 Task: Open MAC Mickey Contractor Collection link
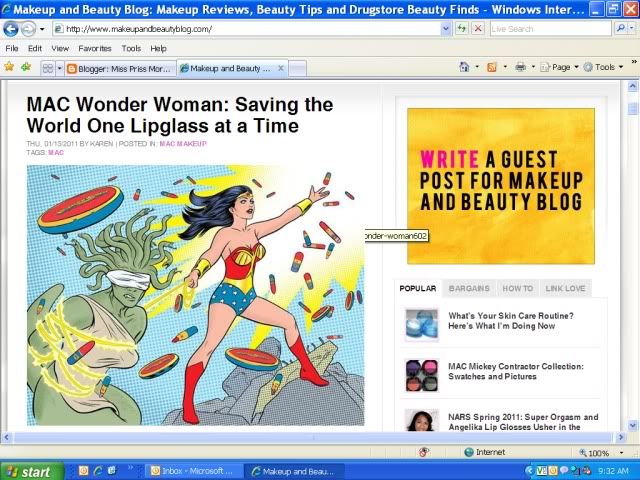(516, 371)
